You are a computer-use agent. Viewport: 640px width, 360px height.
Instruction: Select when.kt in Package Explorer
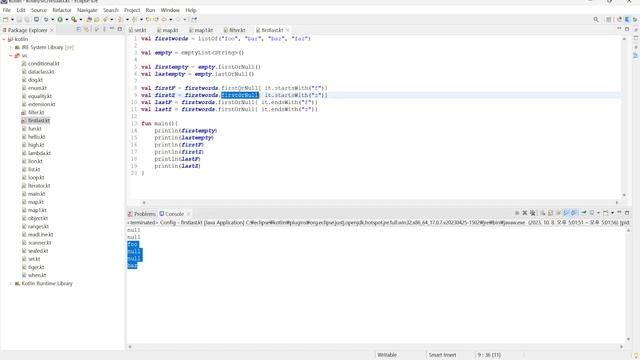click(x=37, y=275)
